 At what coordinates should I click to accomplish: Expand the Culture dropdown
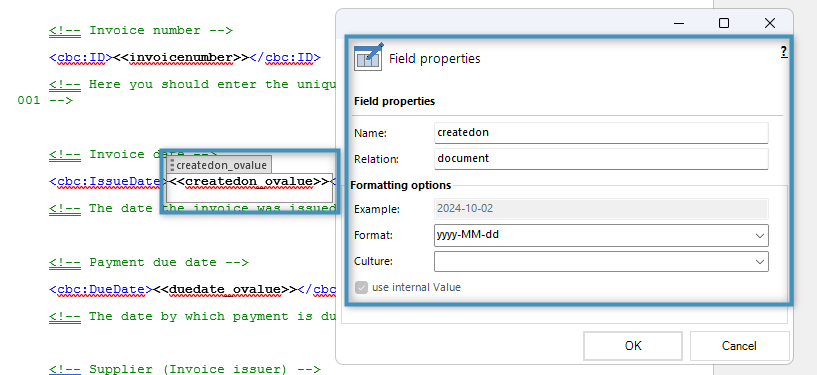760,261
